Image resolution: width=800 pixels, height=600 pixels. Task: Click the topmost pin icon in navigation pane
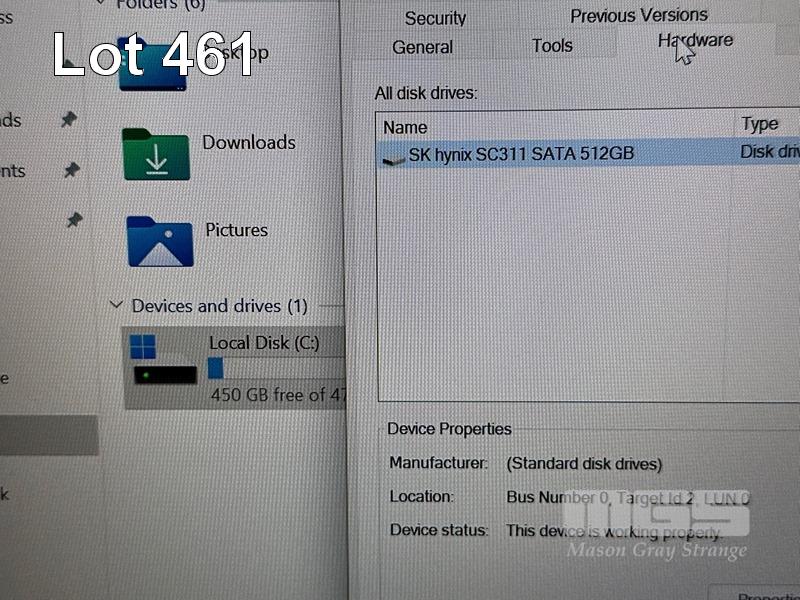click(68, 120)
